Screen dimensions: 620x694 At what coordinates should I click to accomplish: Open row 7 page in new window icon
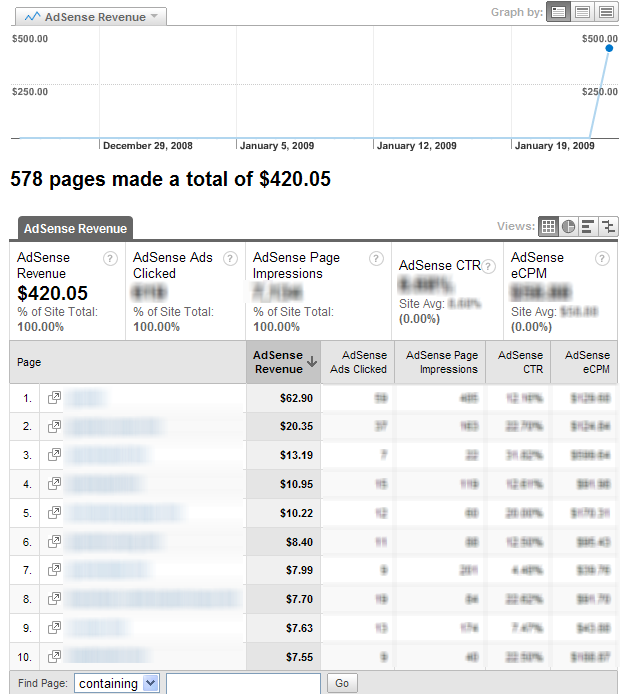coord(54,570)
